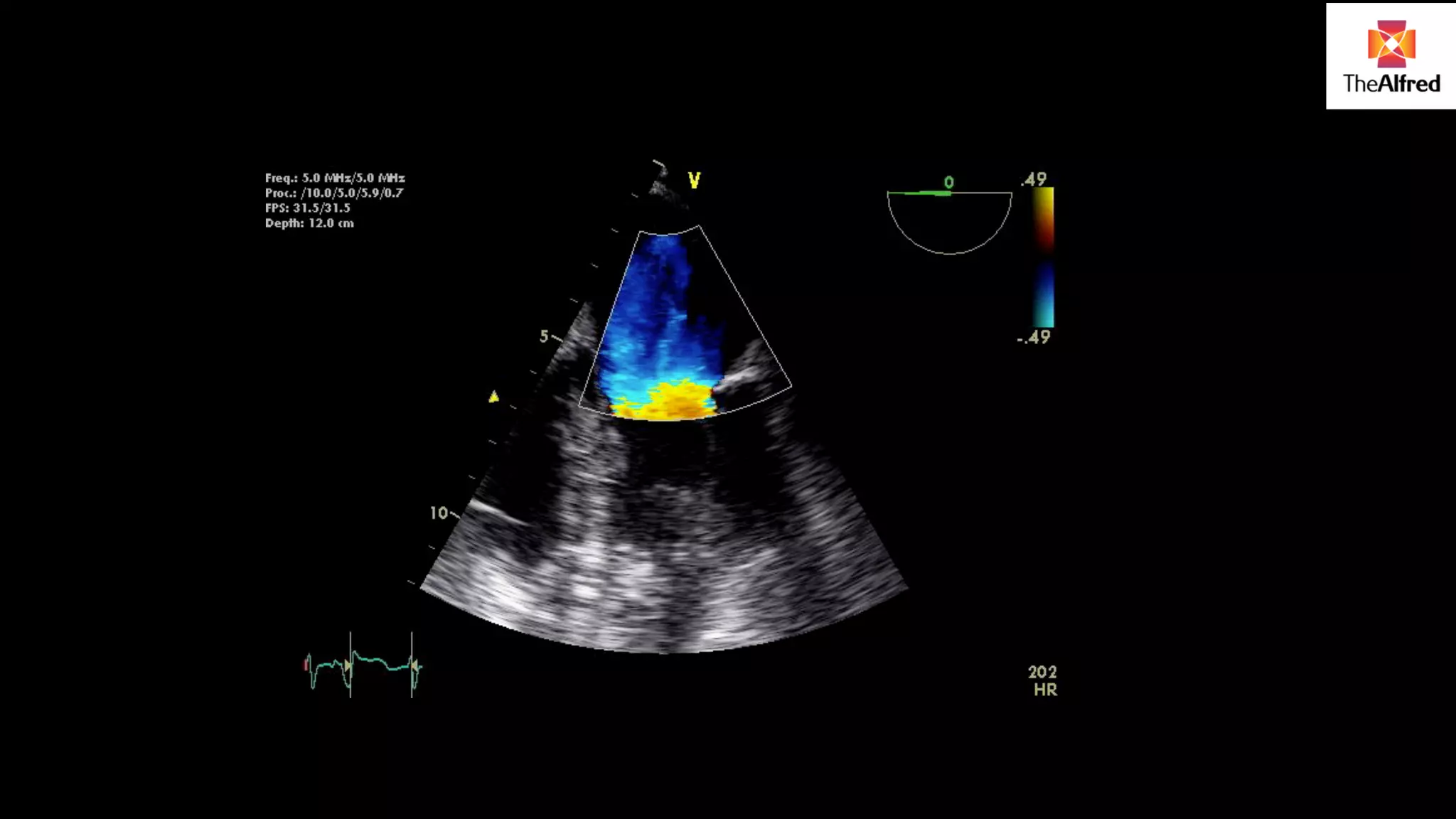Click the -.49 lower velocity limit
This screenshot has height=819, width=1456.
[x=1034, y=338]
